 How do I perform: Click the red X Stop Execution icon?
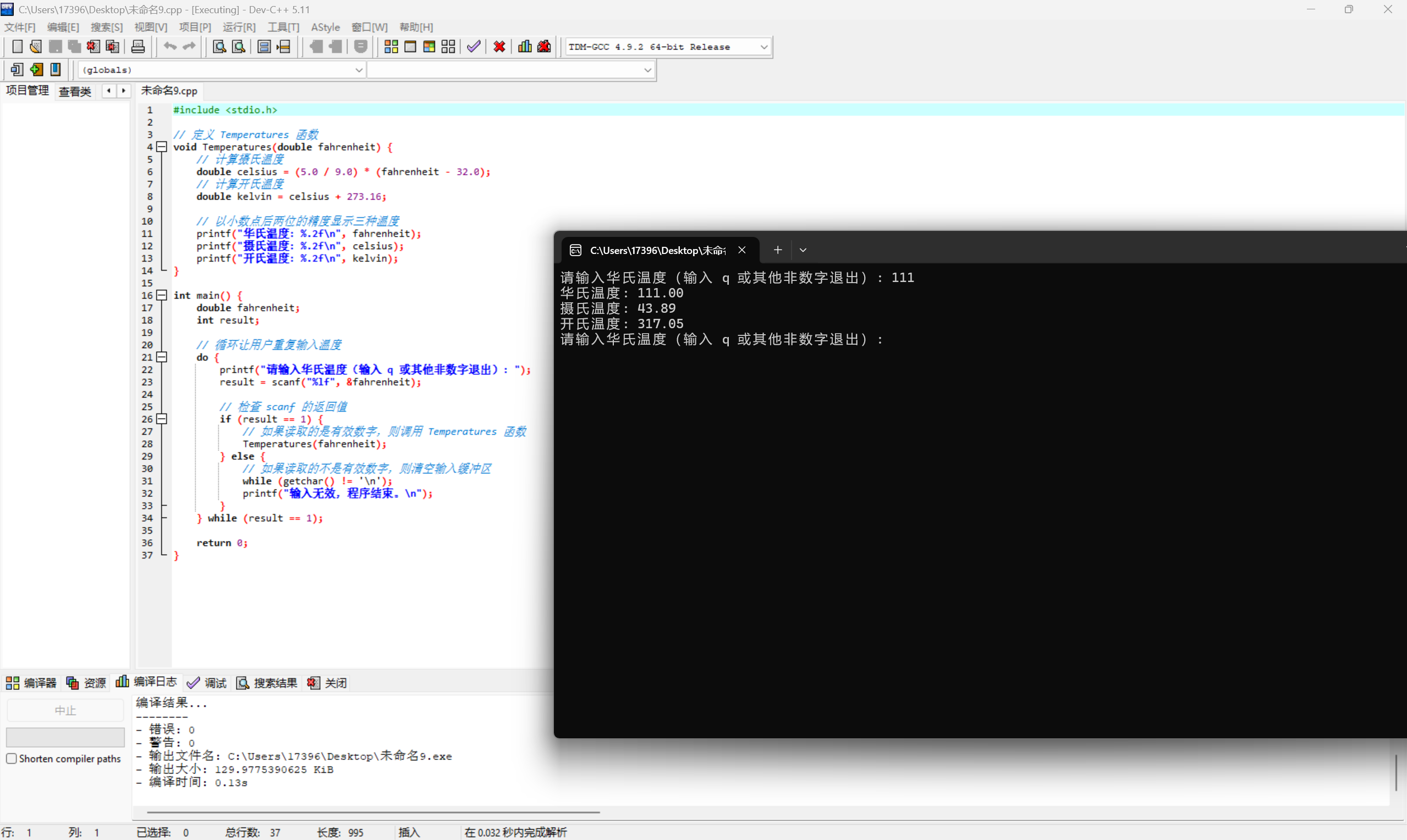tap(499, 46)
